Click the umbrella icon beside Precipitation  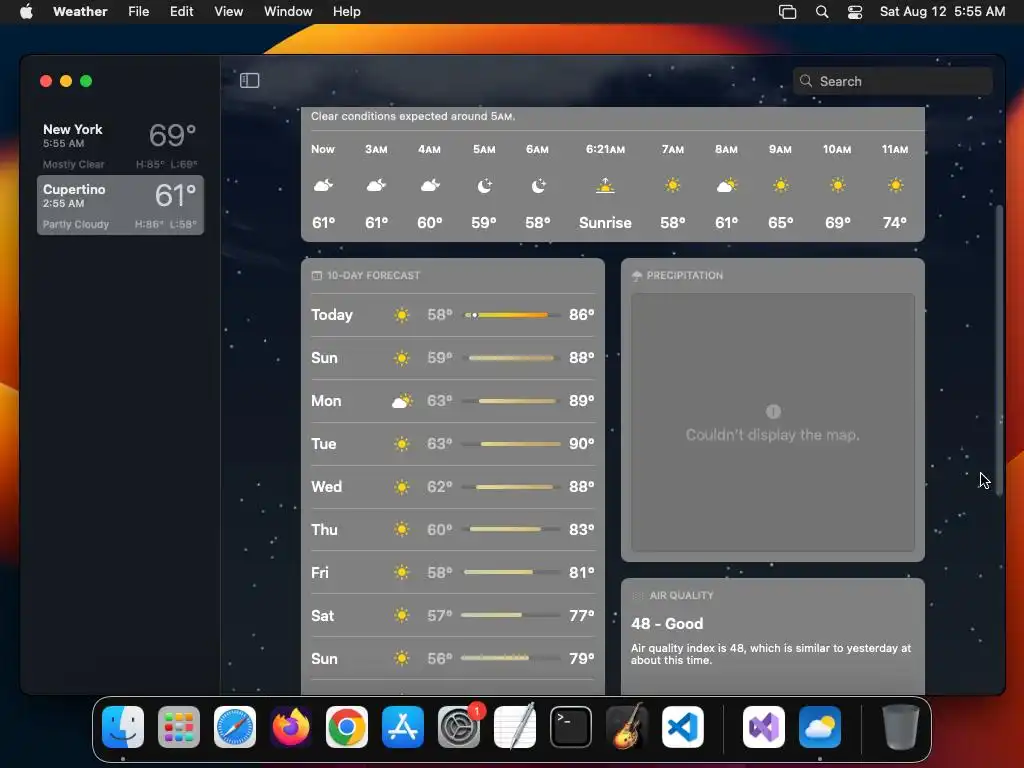pos(637,276)
